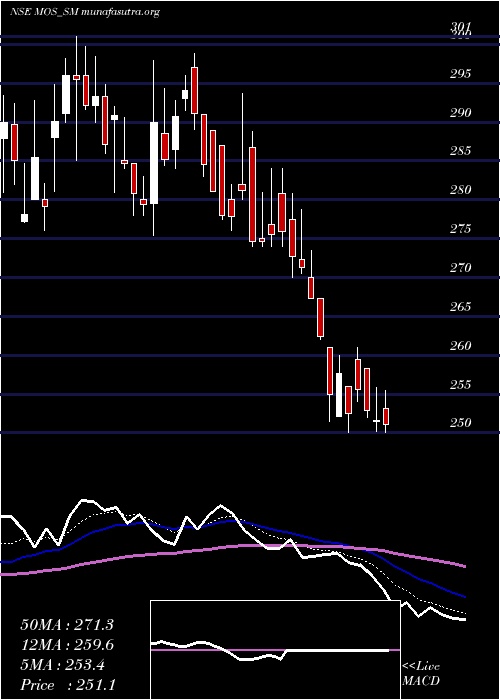Click the NSE MOS_SM chart title

85,12
